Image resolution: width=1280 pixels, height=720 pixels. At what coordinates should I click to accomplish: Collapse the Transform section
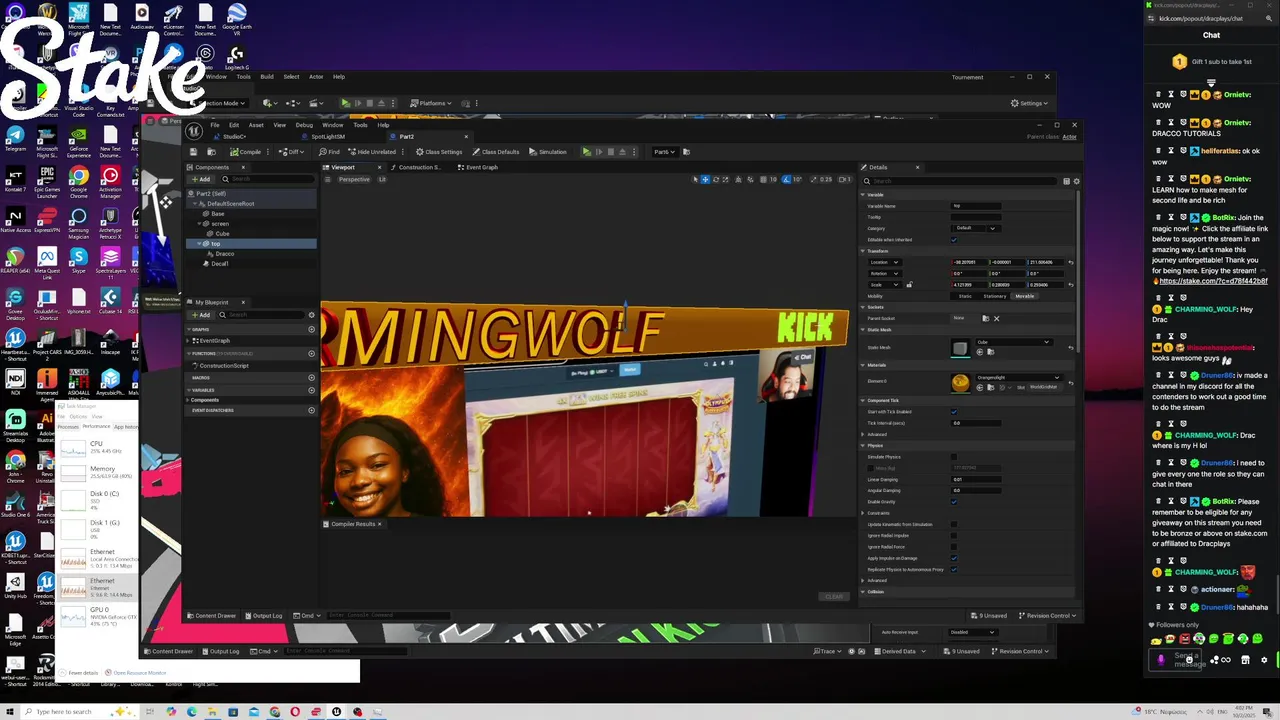coord(863,251)
